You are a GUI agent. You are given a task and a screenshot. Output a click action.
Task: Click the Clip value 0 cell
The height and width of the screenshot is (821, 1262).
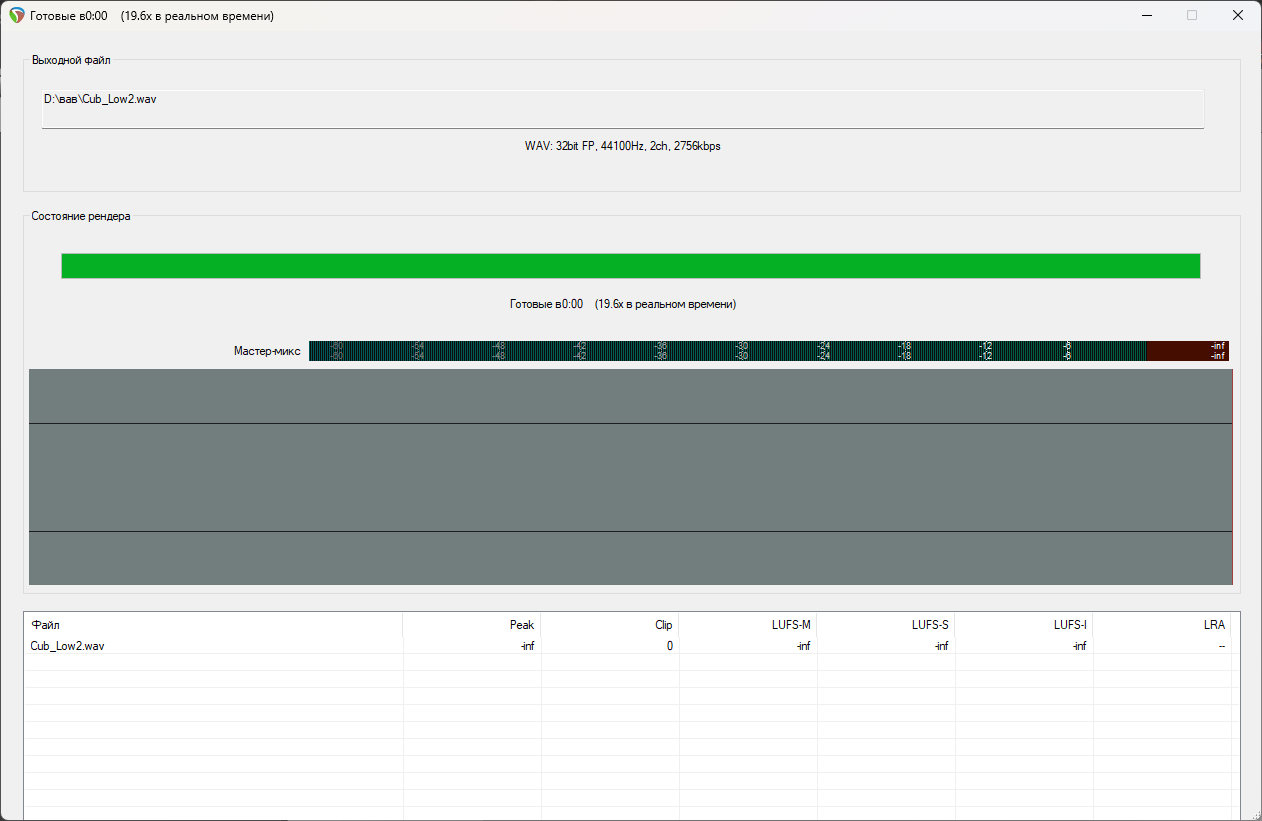(610, 646)
